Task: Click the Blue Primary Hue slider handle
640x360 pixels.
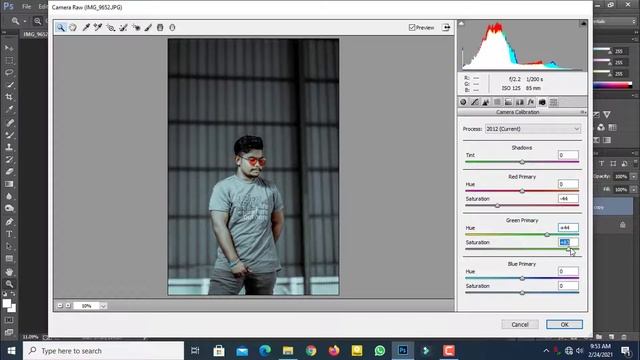Action: [x=522, y=278]
